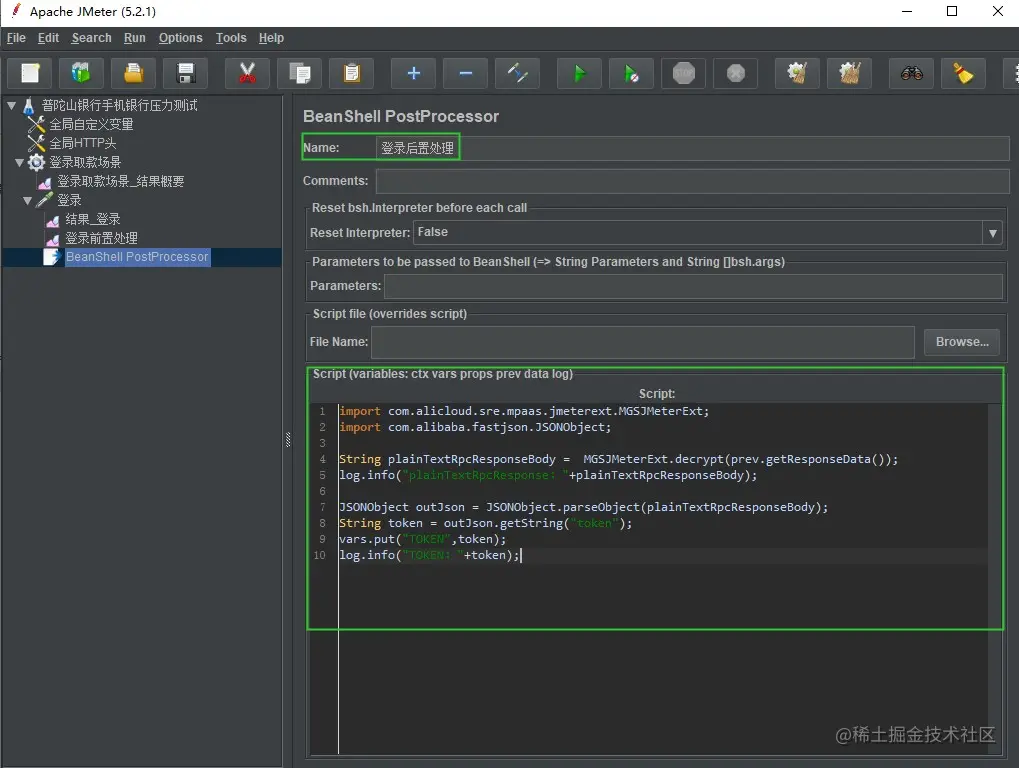Click the splitter handle between tree and editor
Screen dimensions: 1019x768
point(288,440)
